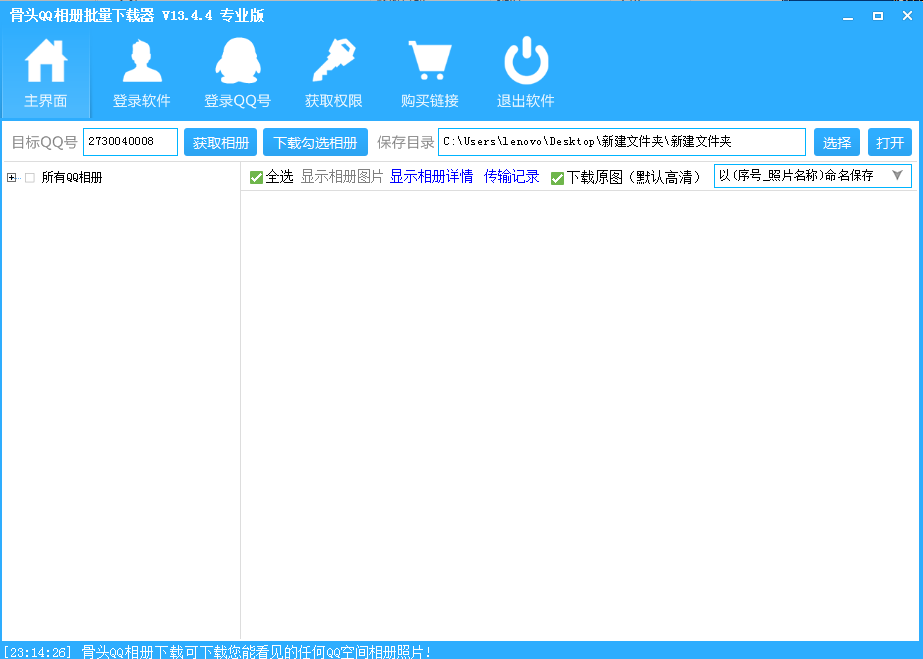Open the 传输记录 link

click(512, 177)
